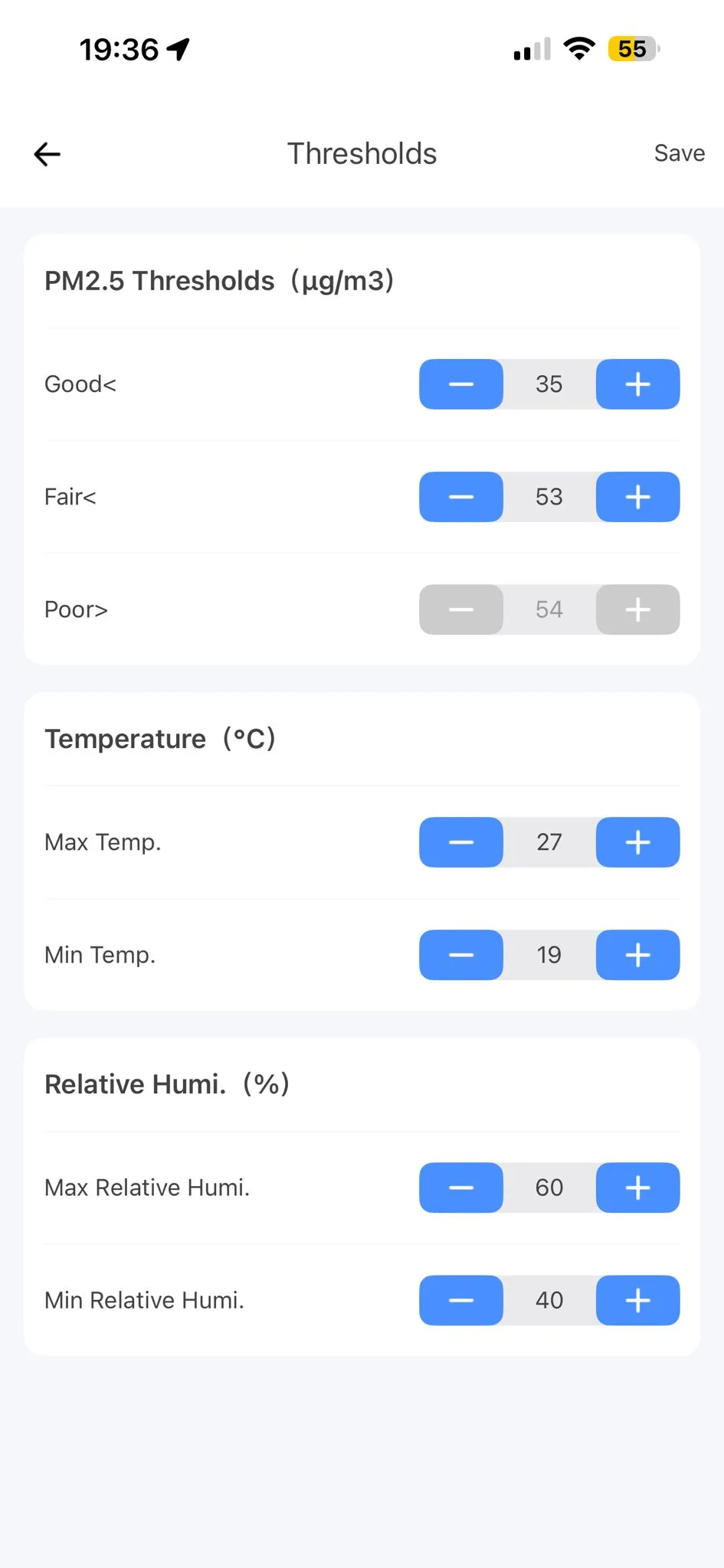Increase the Fair PM2.5 threshold
This screenshot has width=724, height=1568.
pos(637,497)
